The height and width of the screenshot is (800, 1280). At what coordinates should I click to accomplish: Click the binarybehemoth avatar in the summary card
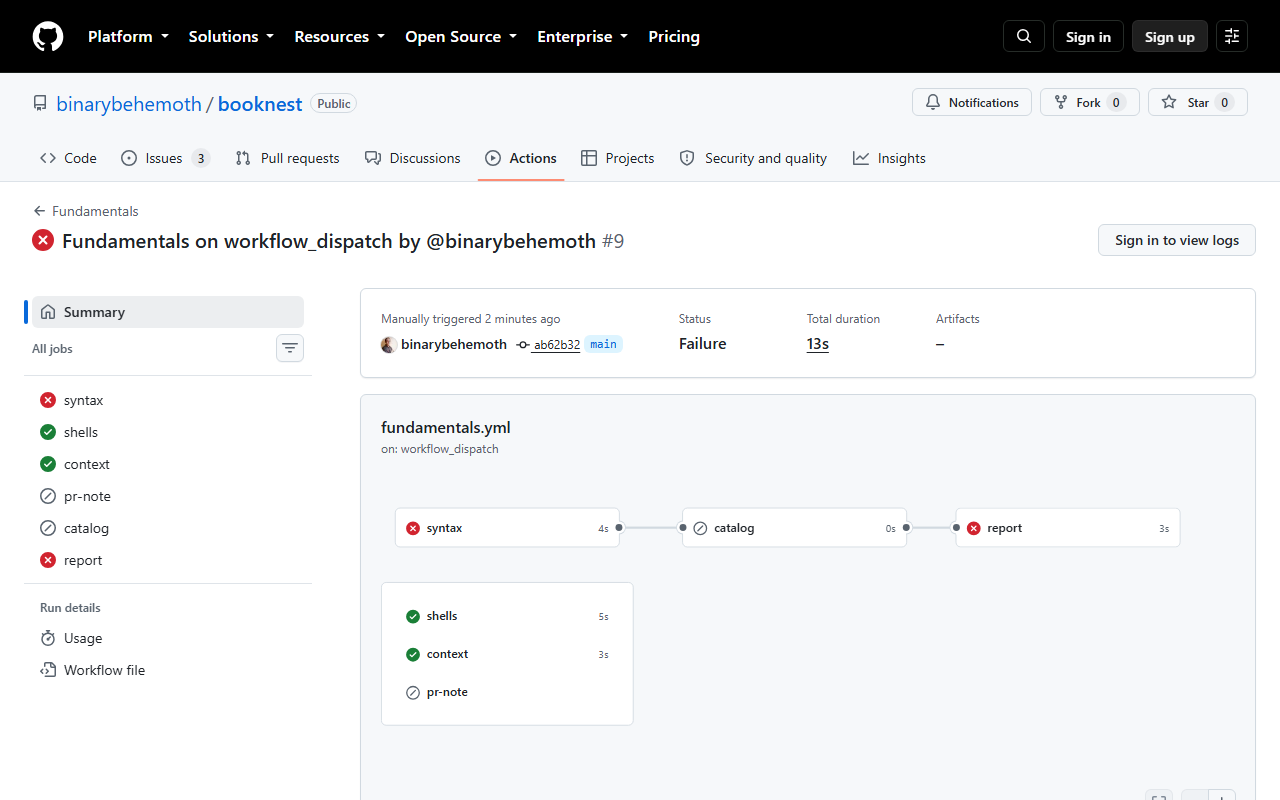pyautogui.click(x=389, y=344)
